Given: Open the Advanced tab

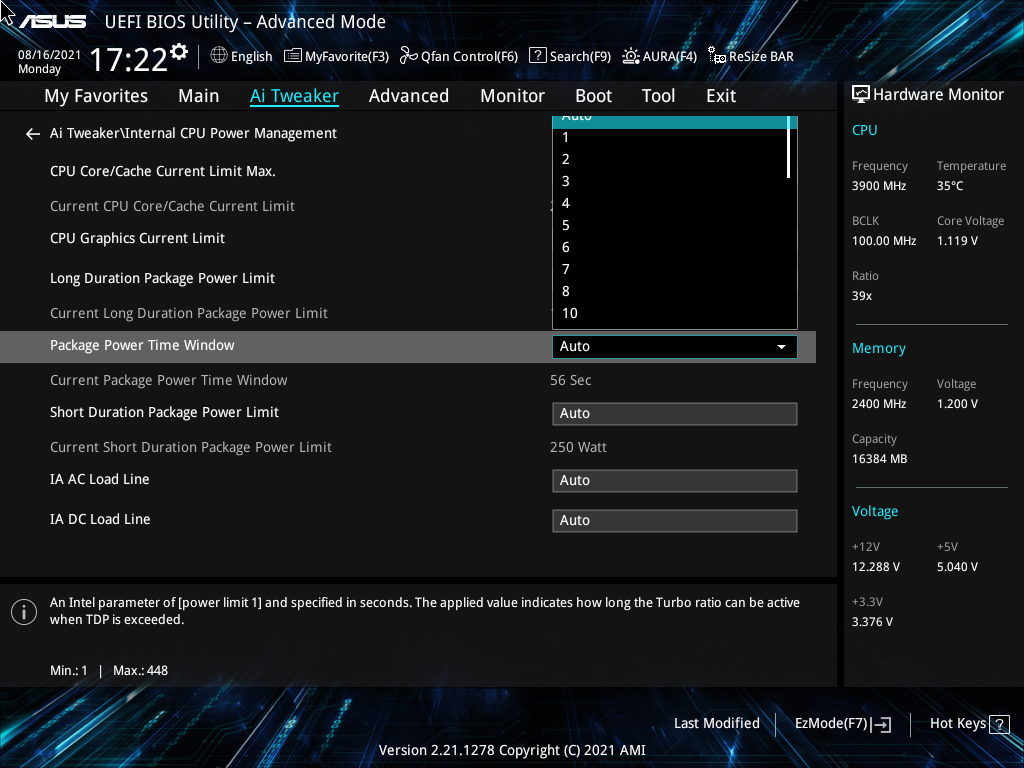Looking at the screenshot, I should click(x=409, y=96).
